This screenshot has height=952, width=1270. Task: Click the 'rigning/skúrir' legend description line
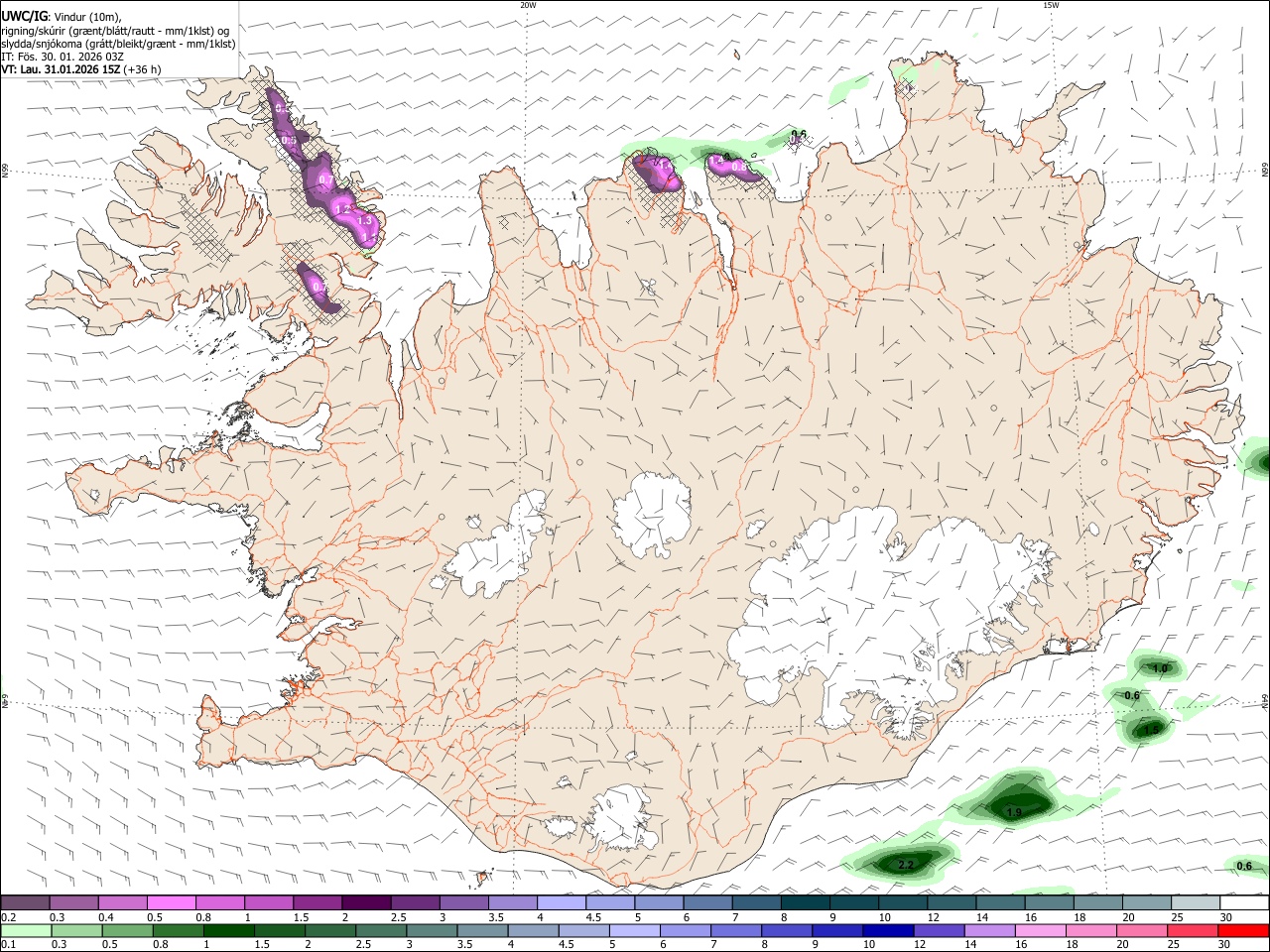[115, 31]
